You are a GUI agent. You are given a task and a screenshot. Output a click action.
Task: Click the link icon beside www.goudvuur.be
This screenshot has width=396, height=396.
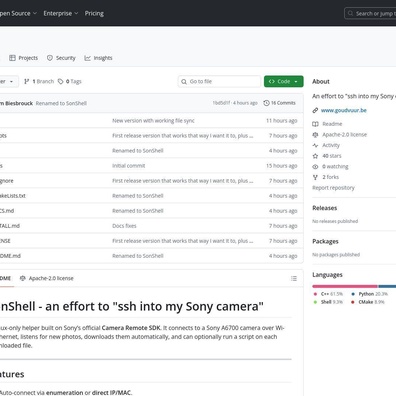click(315, 110)
